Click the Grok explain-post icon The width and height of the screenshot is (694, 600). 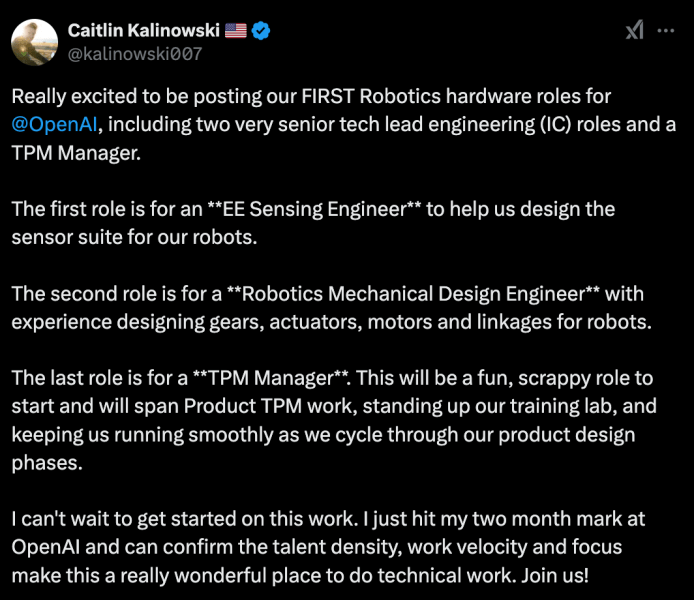coord(634,31)
